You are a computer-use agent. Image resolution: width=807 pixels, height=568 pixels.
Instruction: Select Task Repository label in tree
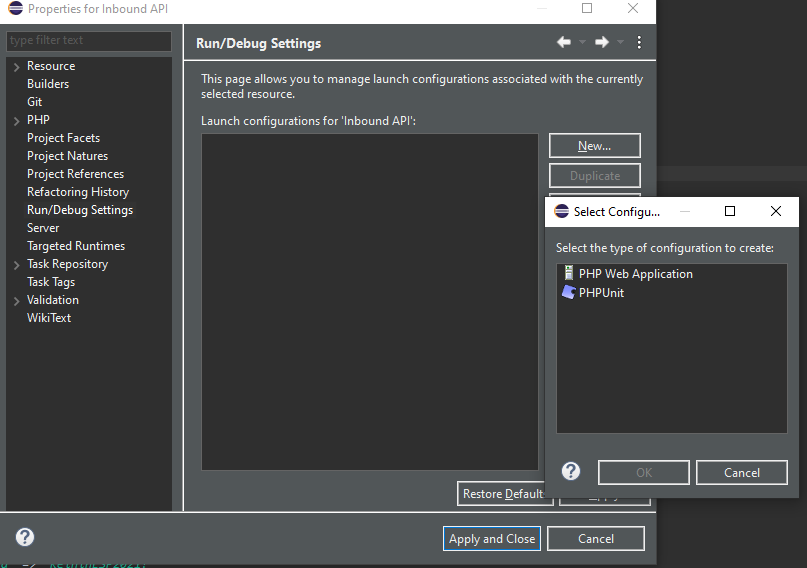(x=67, y=264)
